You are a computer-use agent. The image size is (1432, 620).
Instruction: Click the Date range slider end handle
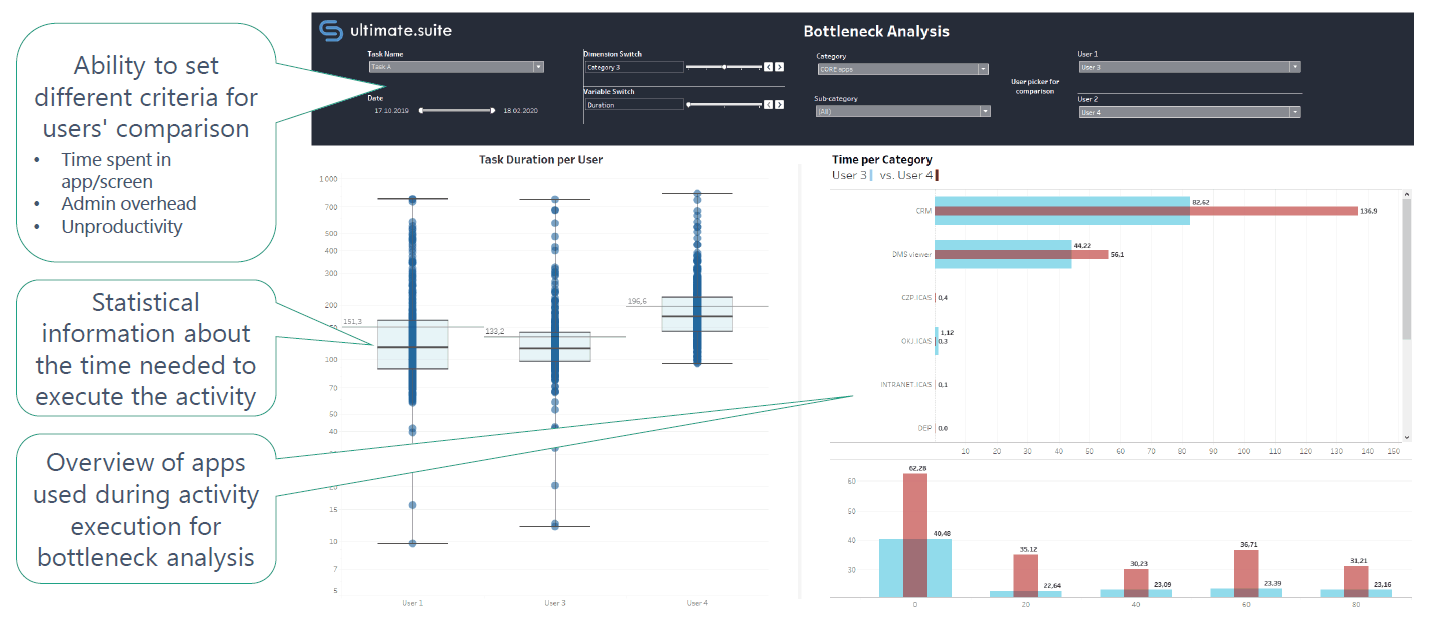(493, 110)
